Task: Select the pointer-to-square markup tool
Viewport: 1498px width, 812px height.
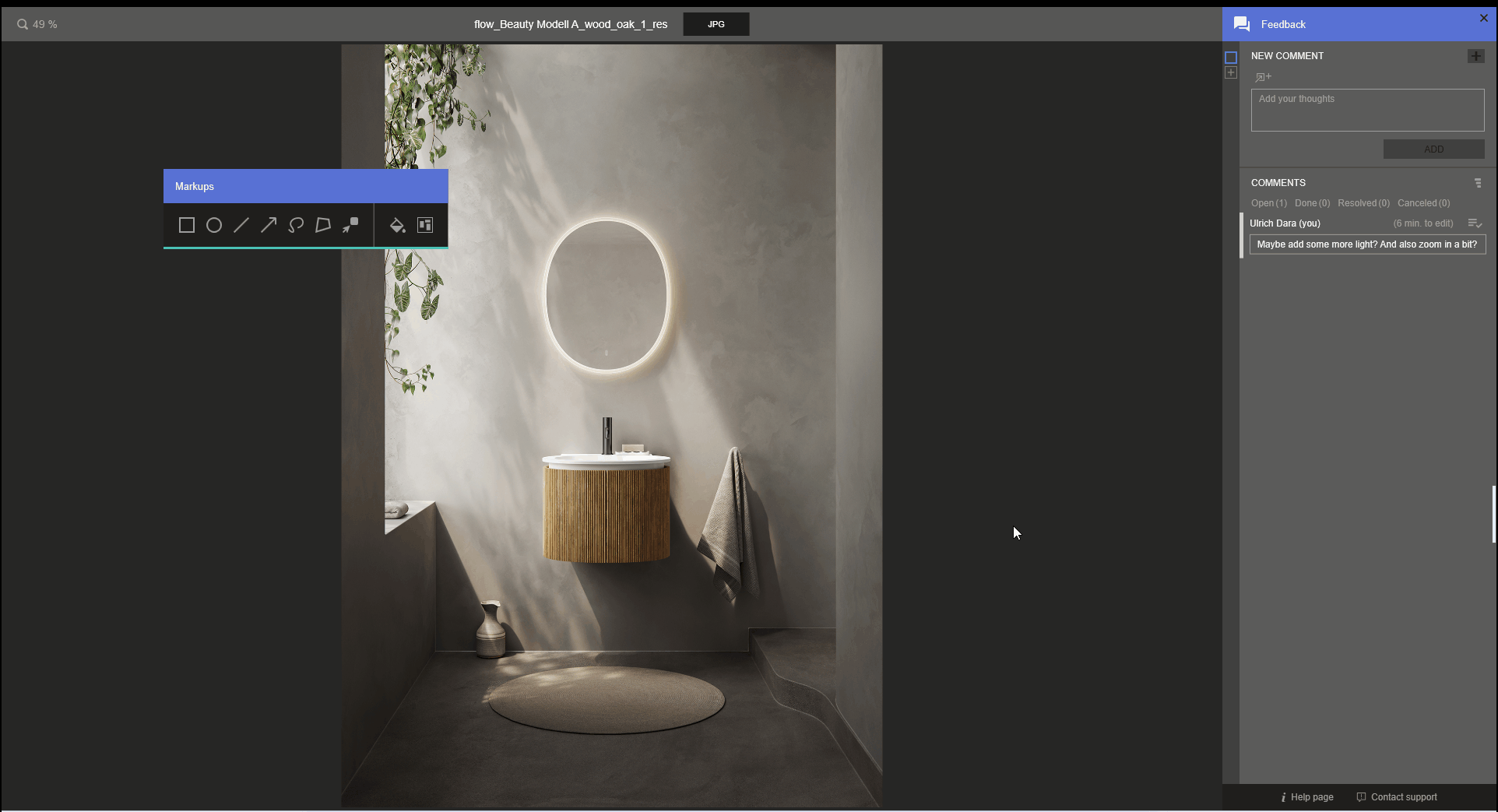Action: pos(350,225)
